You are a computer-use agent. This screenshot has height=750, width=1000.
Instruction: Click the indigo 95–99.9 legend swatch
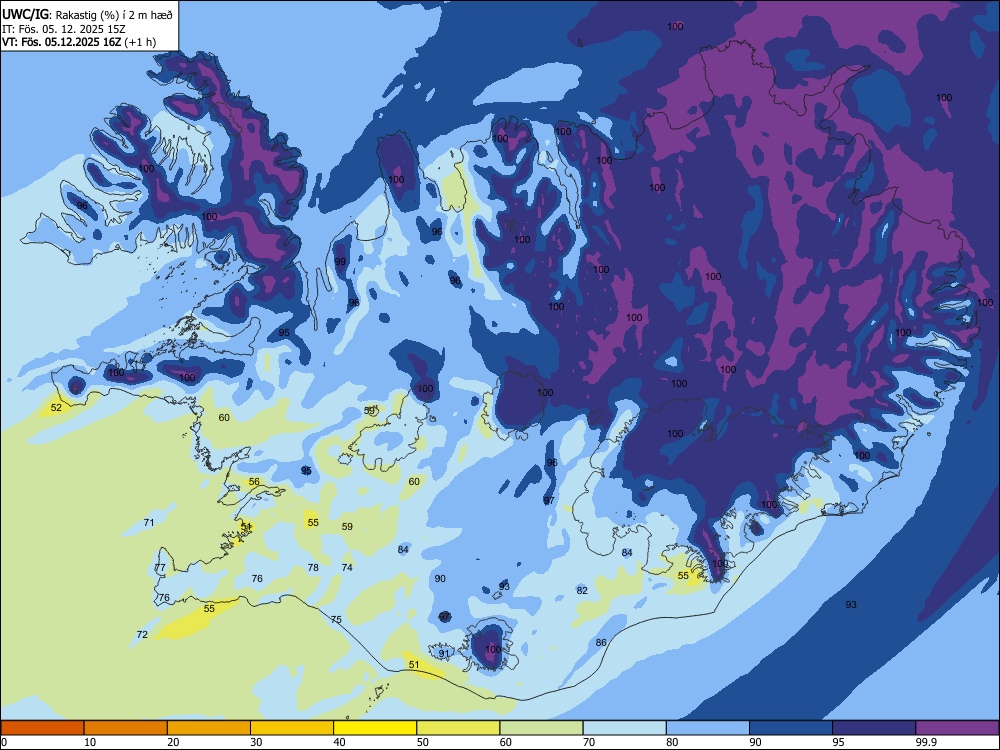[x=874, y=728]
